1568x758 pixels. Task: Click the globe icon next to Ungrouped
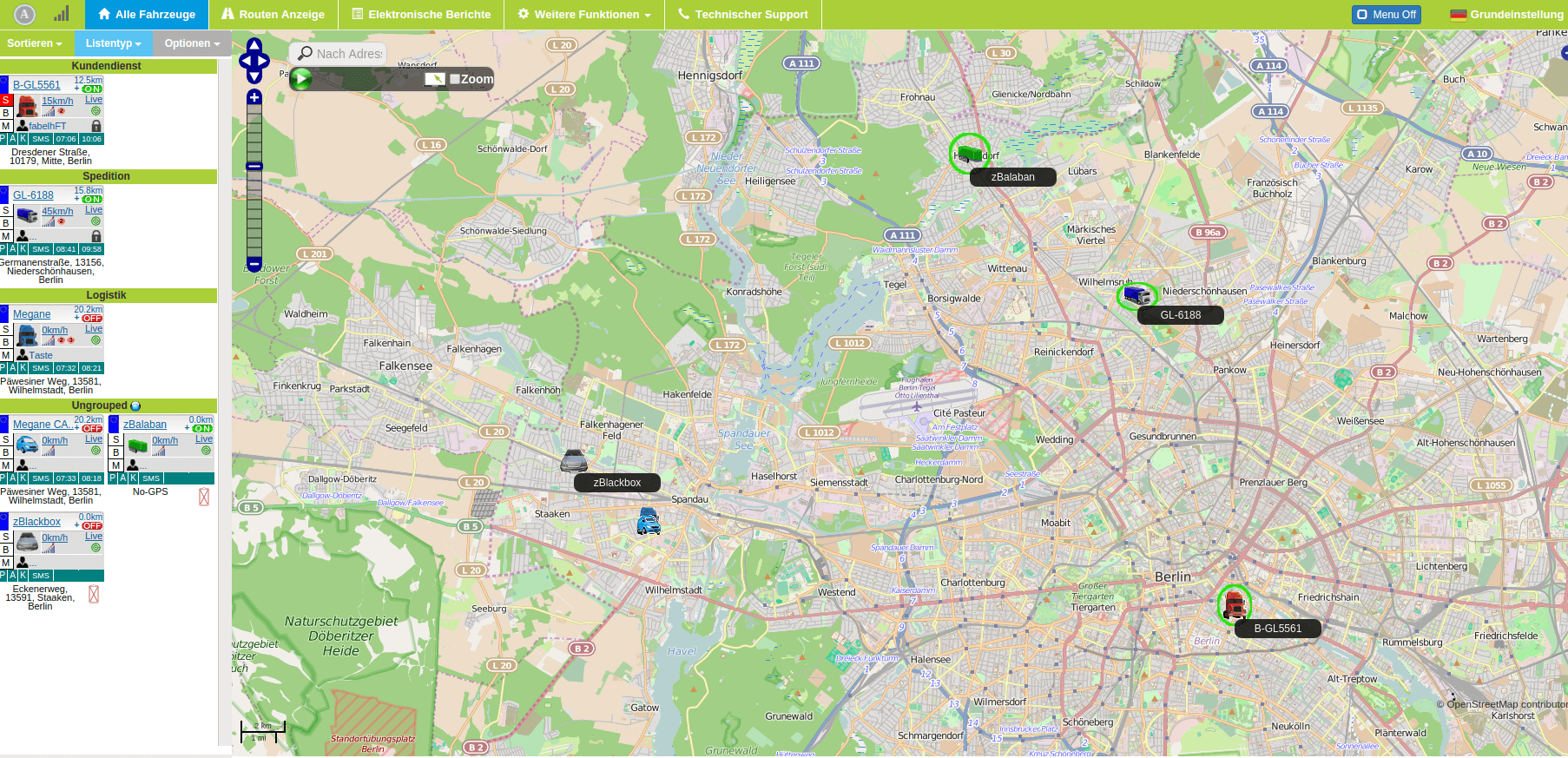(135, 405)
